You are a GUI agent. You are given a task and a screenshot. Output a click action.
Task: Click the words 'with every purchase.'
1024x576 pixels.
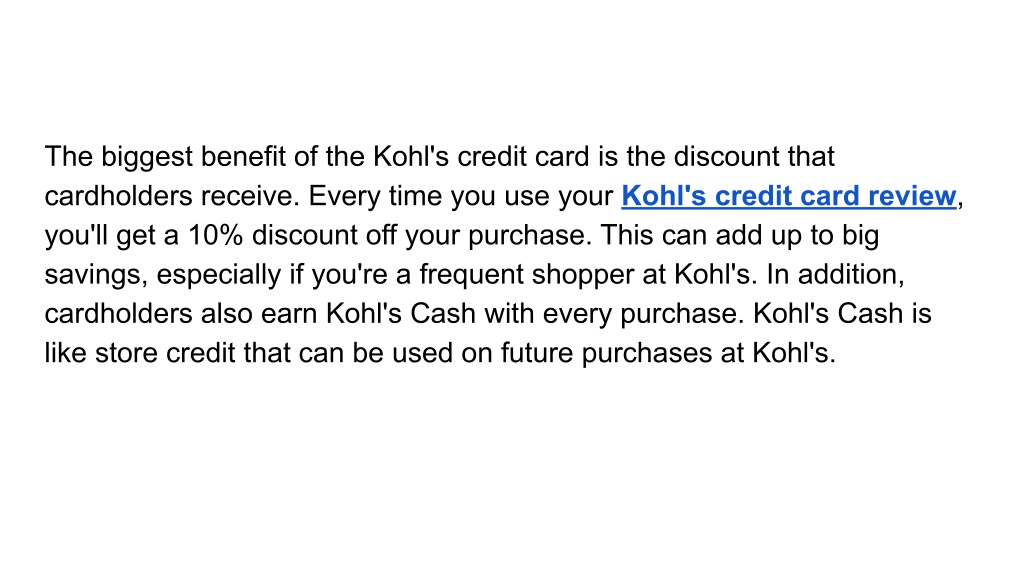(615, 314)
